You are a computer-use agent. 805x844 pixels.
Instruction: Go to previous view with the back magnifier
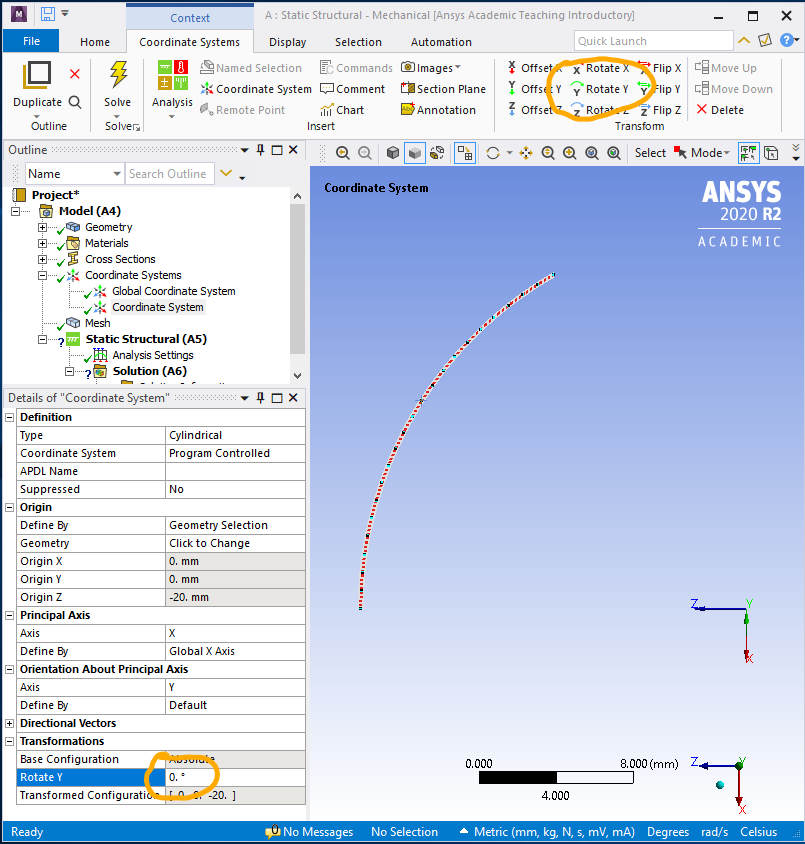[x=342, y=153]
